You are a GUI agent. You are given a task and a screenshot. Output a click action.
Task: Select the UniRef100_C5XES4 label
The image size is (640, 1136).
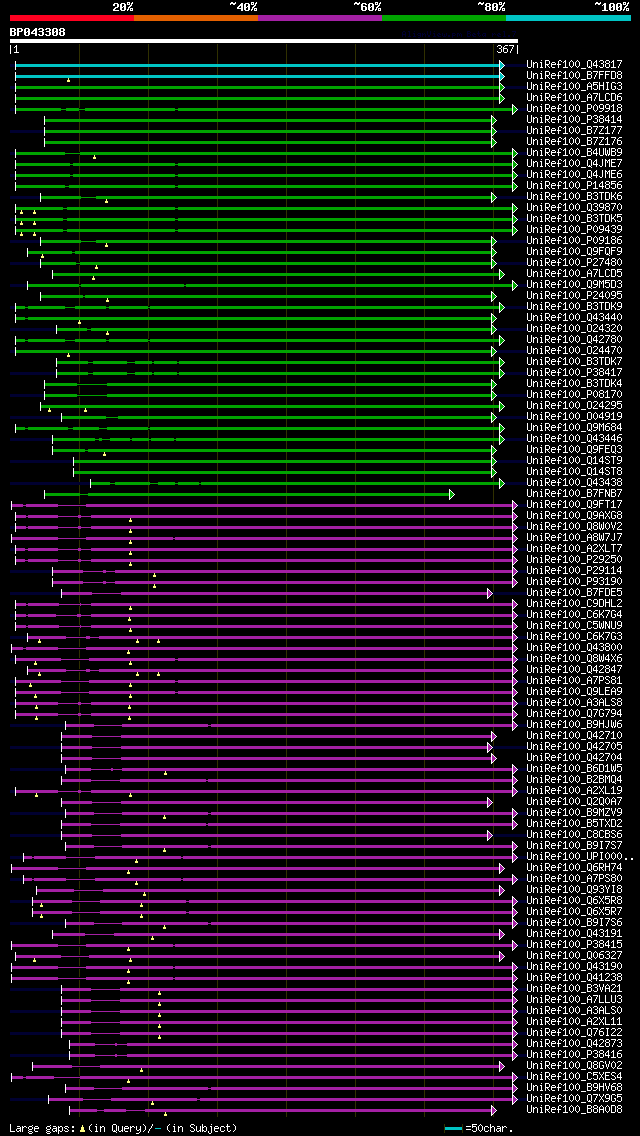tap(574, 1077)
